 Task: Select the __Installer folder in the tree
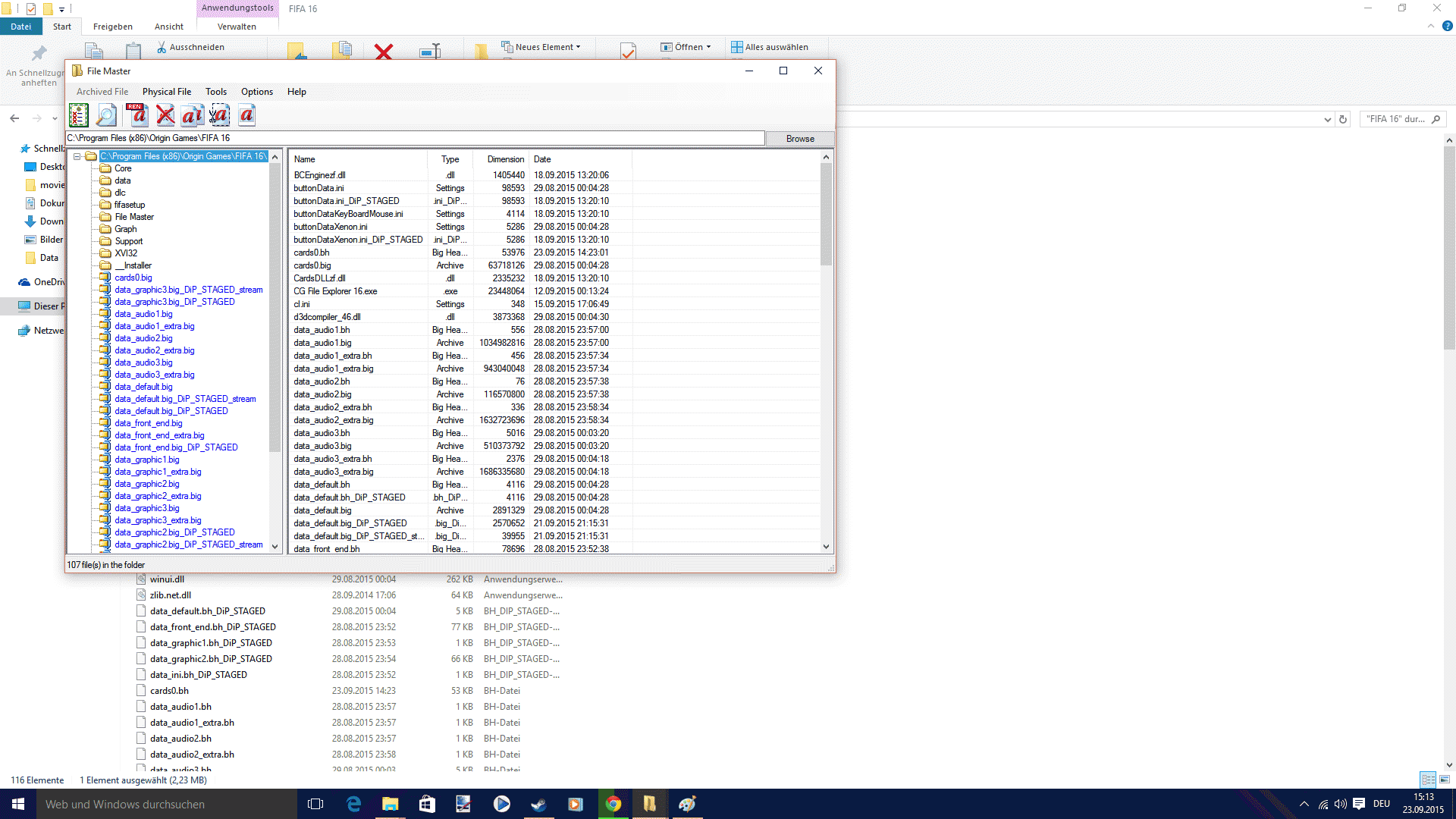[x=133, y=265]
